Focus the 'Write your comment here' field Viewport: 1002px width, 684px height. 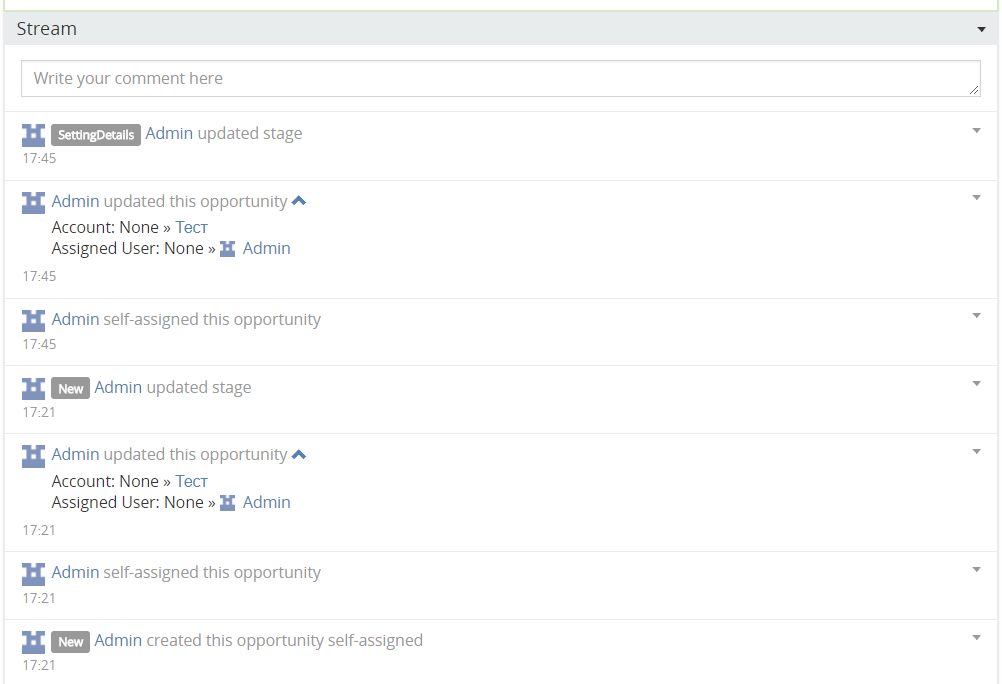pyautogui.click(x=500, y=79)
